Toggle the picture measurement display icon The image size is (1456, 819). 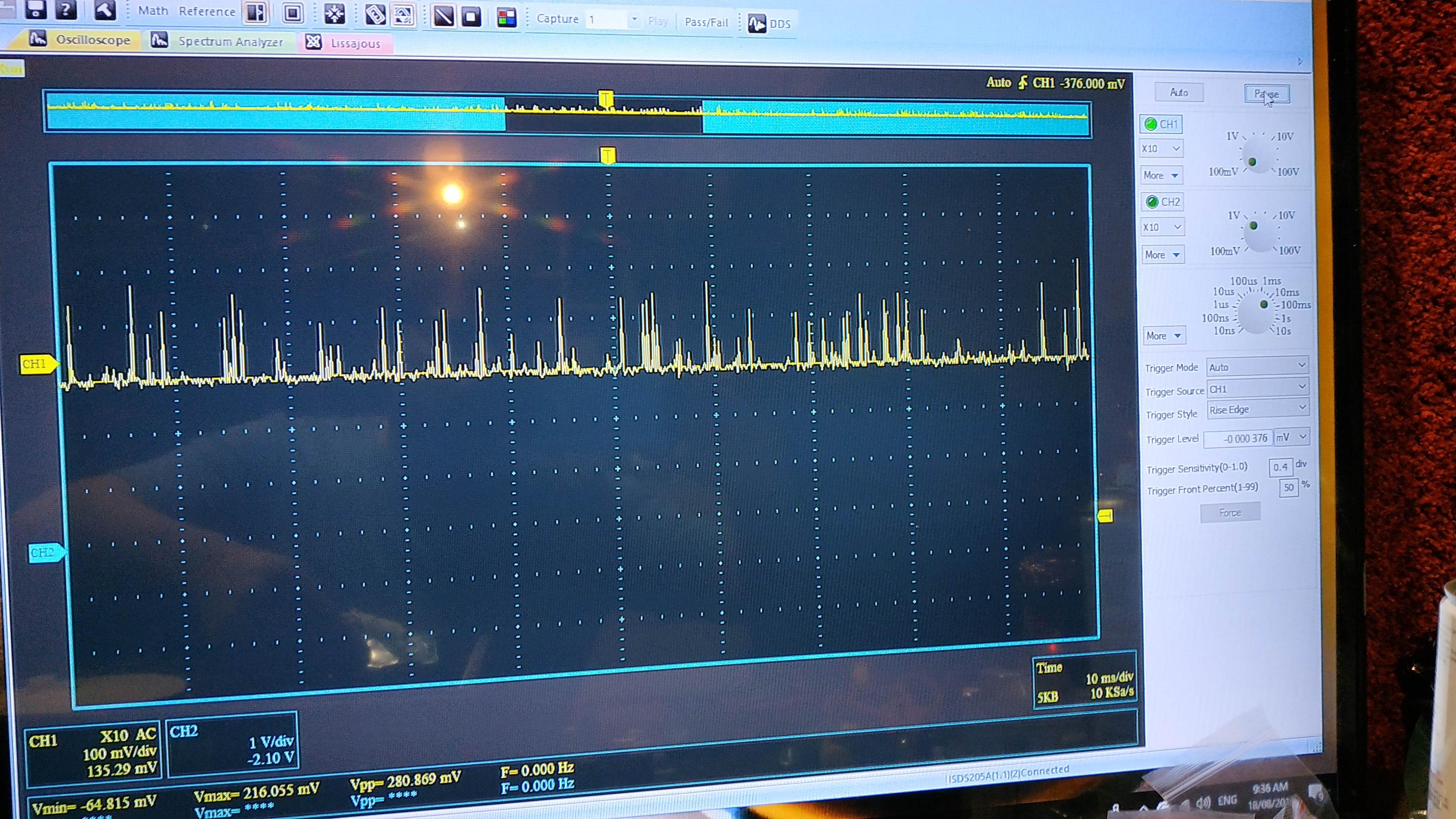coord(403,16)
